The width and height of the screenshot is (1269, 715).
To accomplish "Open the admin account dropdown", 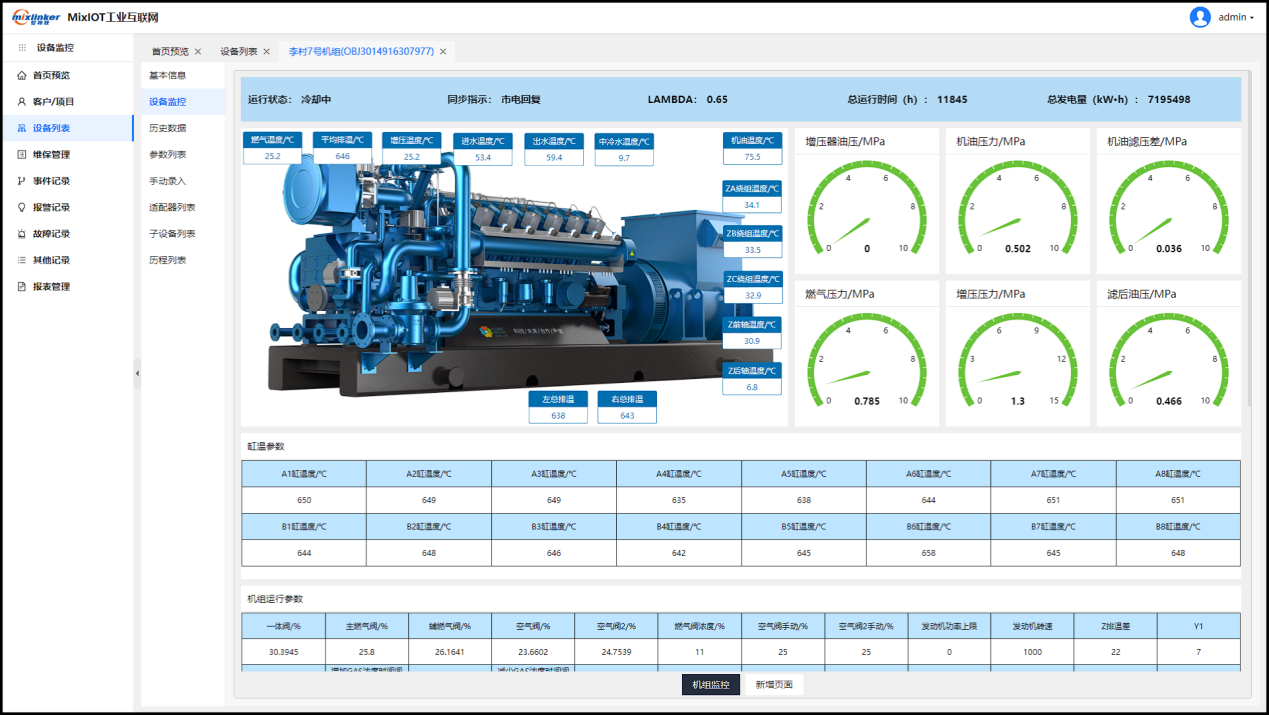I will pos(1236,18).
